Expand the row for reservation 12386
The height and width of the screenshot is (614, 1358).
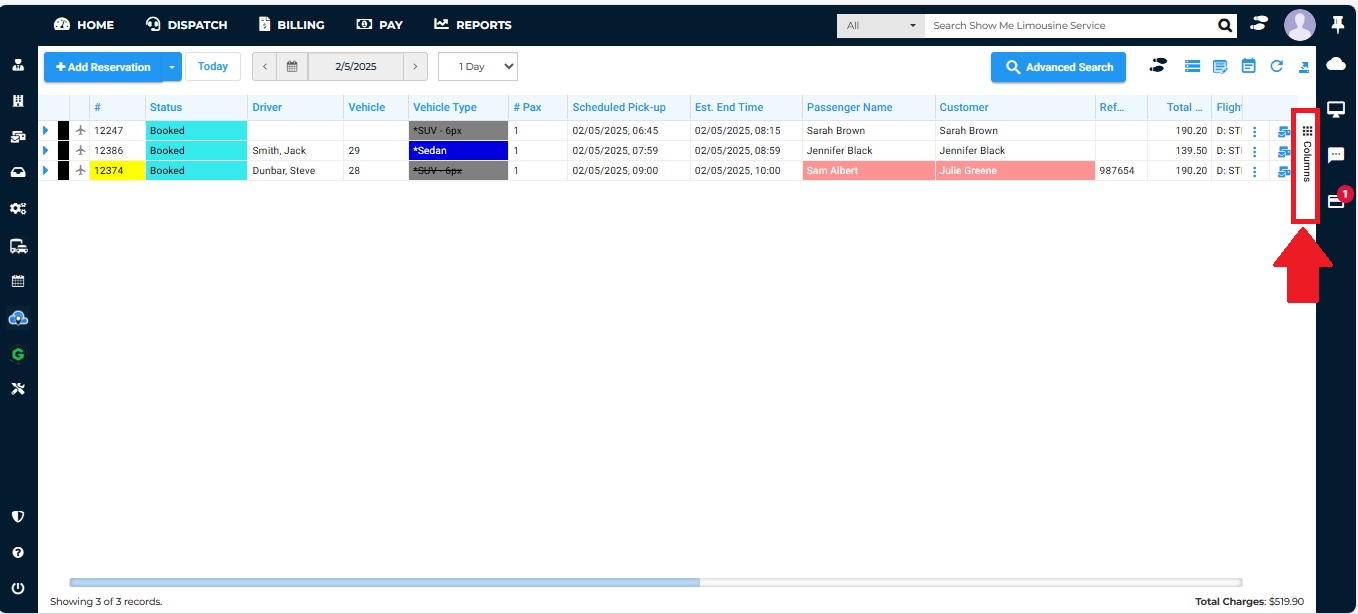point(45,151)
